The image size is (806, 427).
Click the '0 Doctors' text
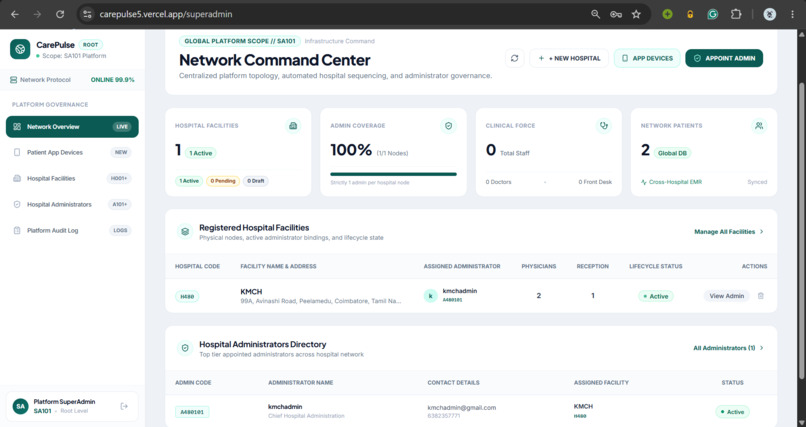point(499,182)
